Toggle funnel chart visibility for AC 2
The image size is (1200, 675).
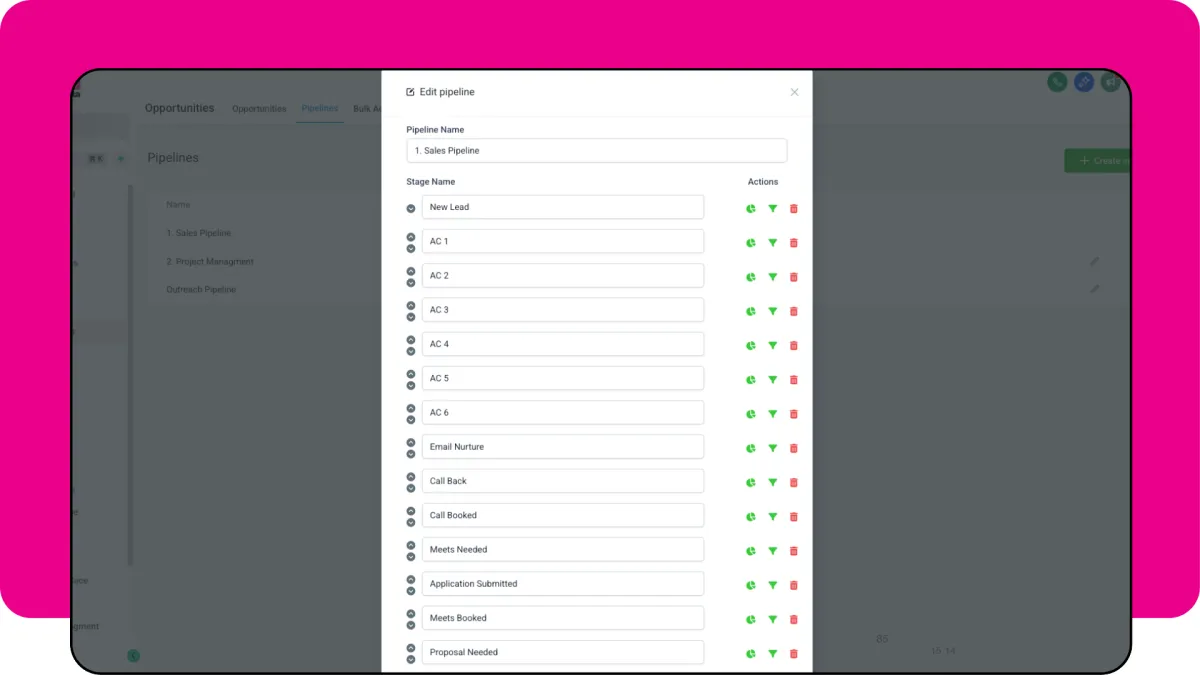pos(772,277)
